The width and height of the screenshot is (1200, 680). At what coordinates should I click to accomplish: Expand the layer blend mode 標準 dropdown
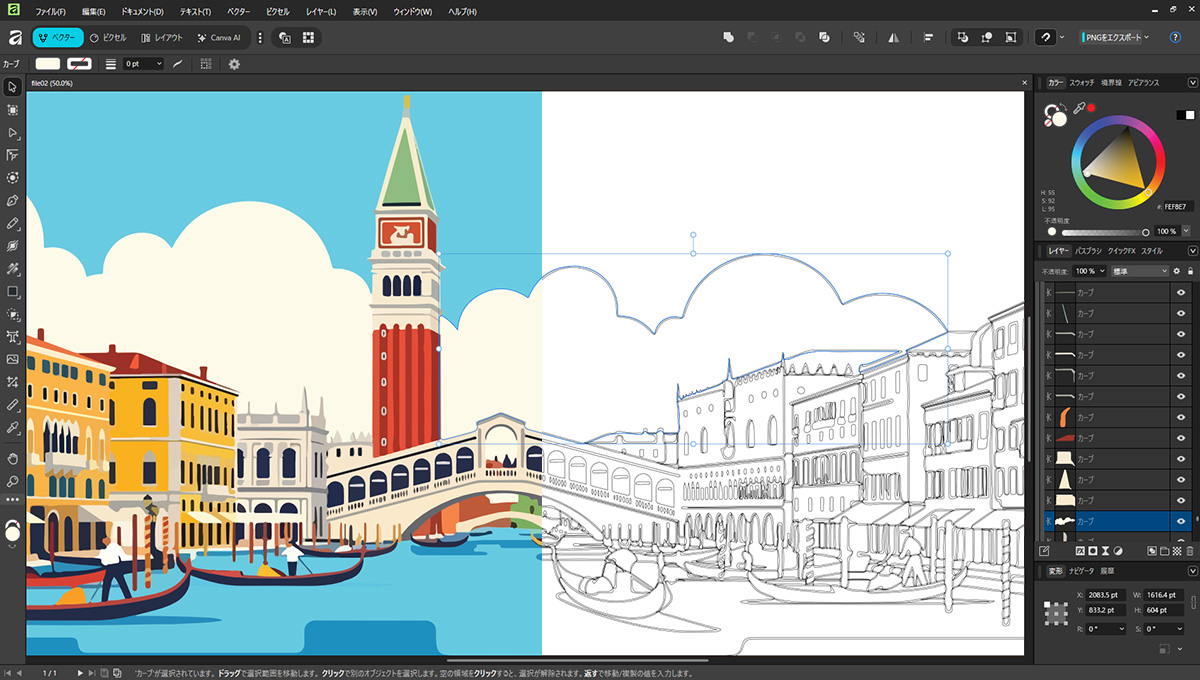point(1140,271)
